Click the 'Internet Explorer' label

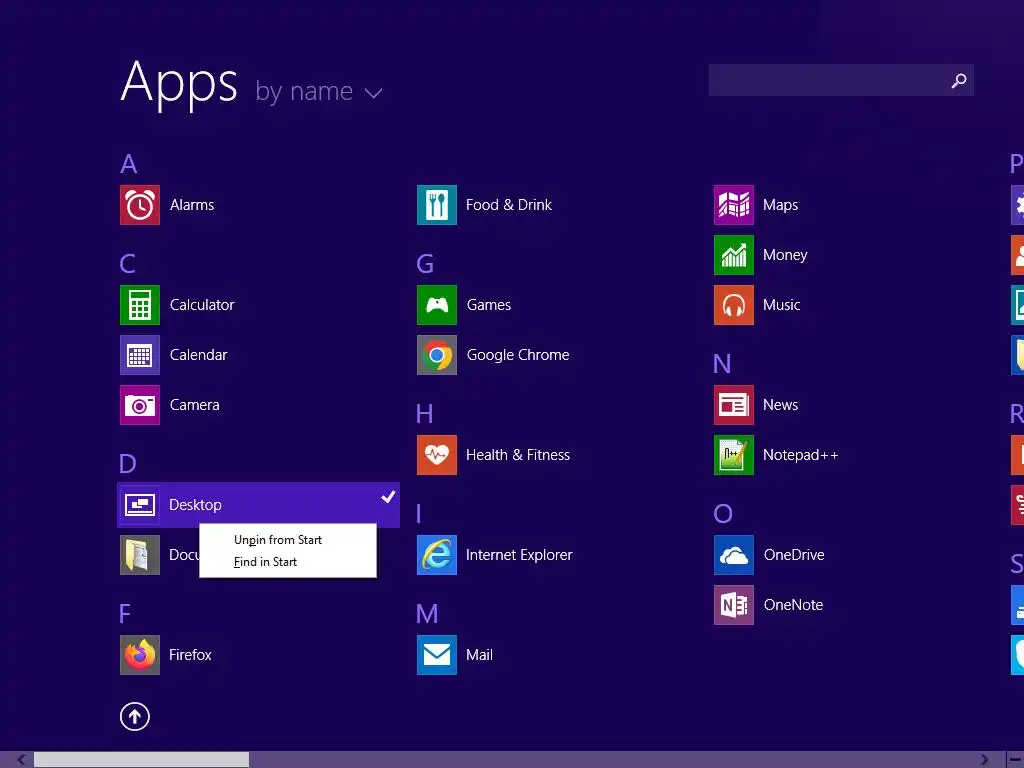(519, 555)
